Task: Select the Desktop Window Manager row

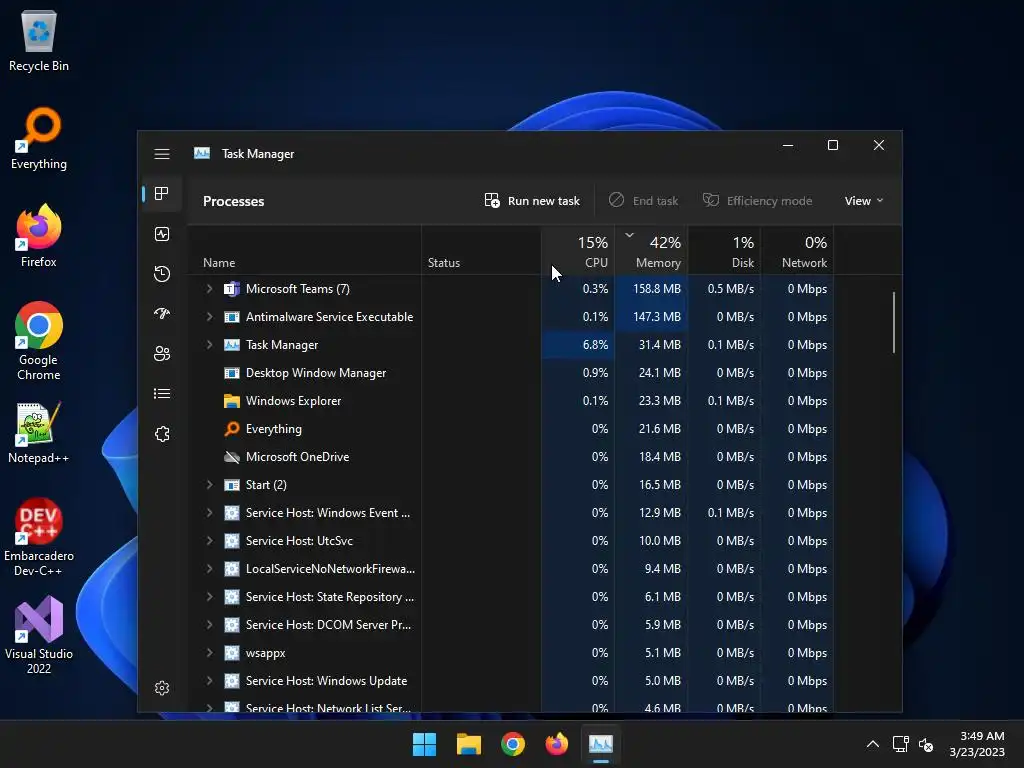Action: pyautogui.click(x=511, y=373)
